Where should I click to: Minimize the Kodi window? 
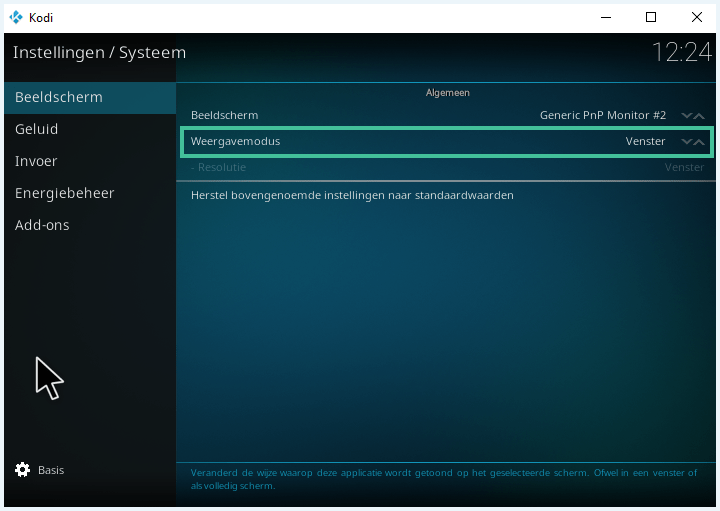tap(606, 17)
